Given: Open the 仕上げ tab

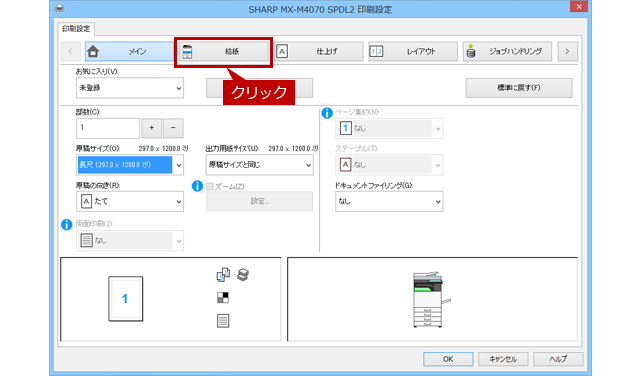Looking at the screenshot, I should click(x=318, y=52).
